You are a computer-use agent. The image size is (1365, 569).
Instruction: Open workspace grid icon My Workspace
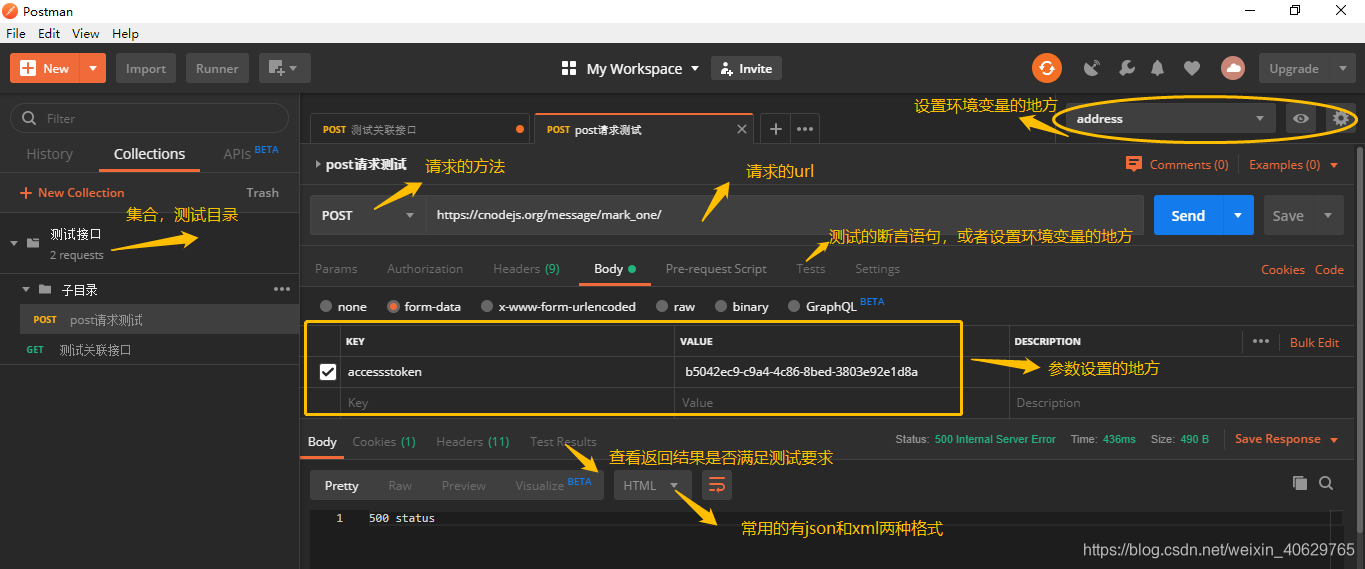pyautogui.click(x=569, y=68)
